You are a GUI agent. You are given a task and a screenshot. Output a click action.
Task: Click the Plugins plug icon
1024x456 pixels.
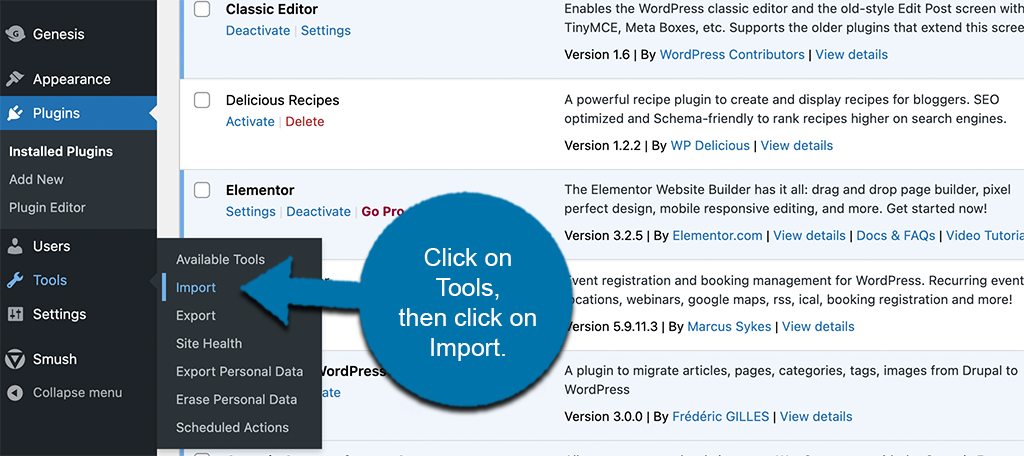[x=15, y=113]
